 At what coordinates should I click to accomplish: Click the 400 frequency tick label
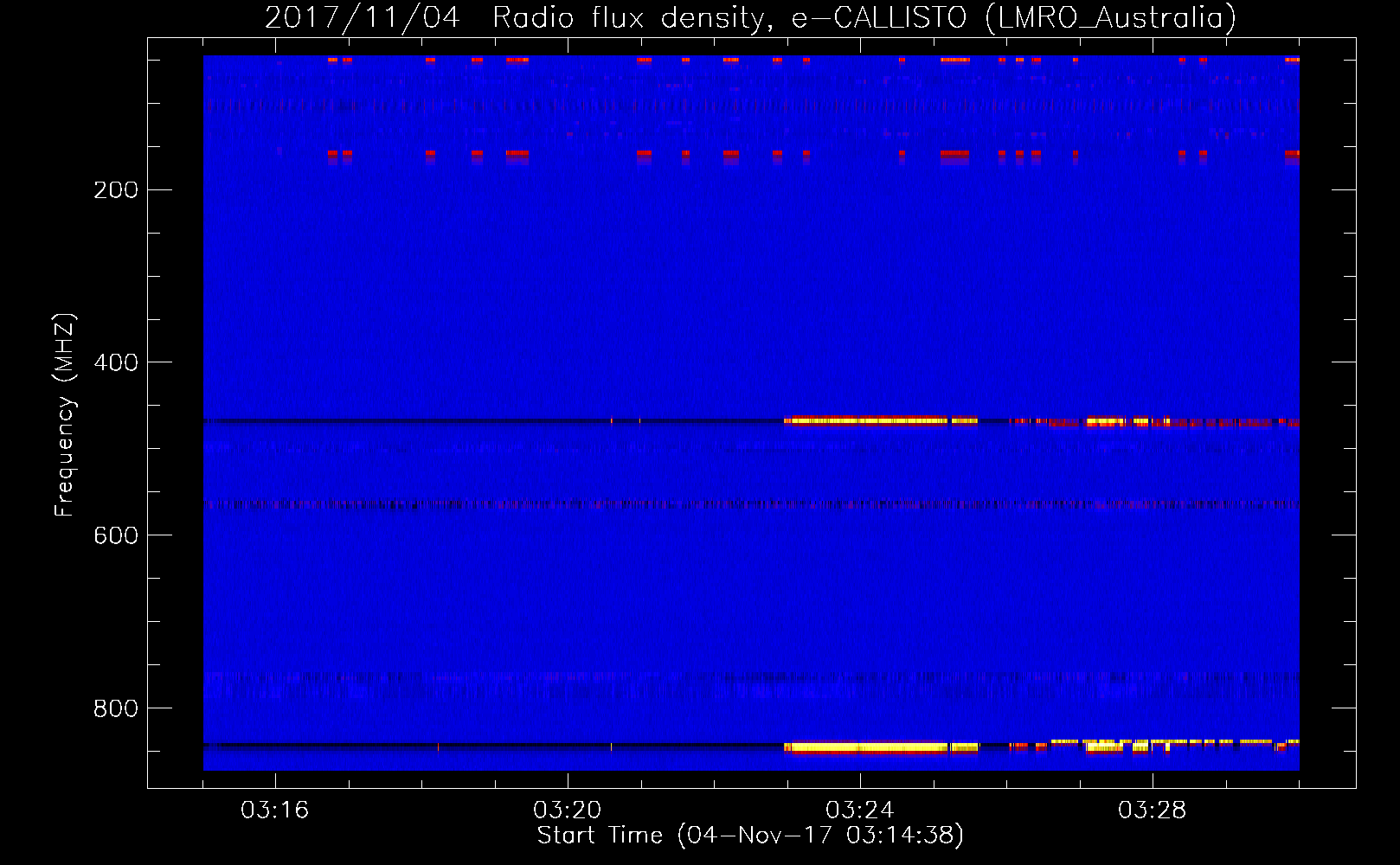[x=116, y=363]
